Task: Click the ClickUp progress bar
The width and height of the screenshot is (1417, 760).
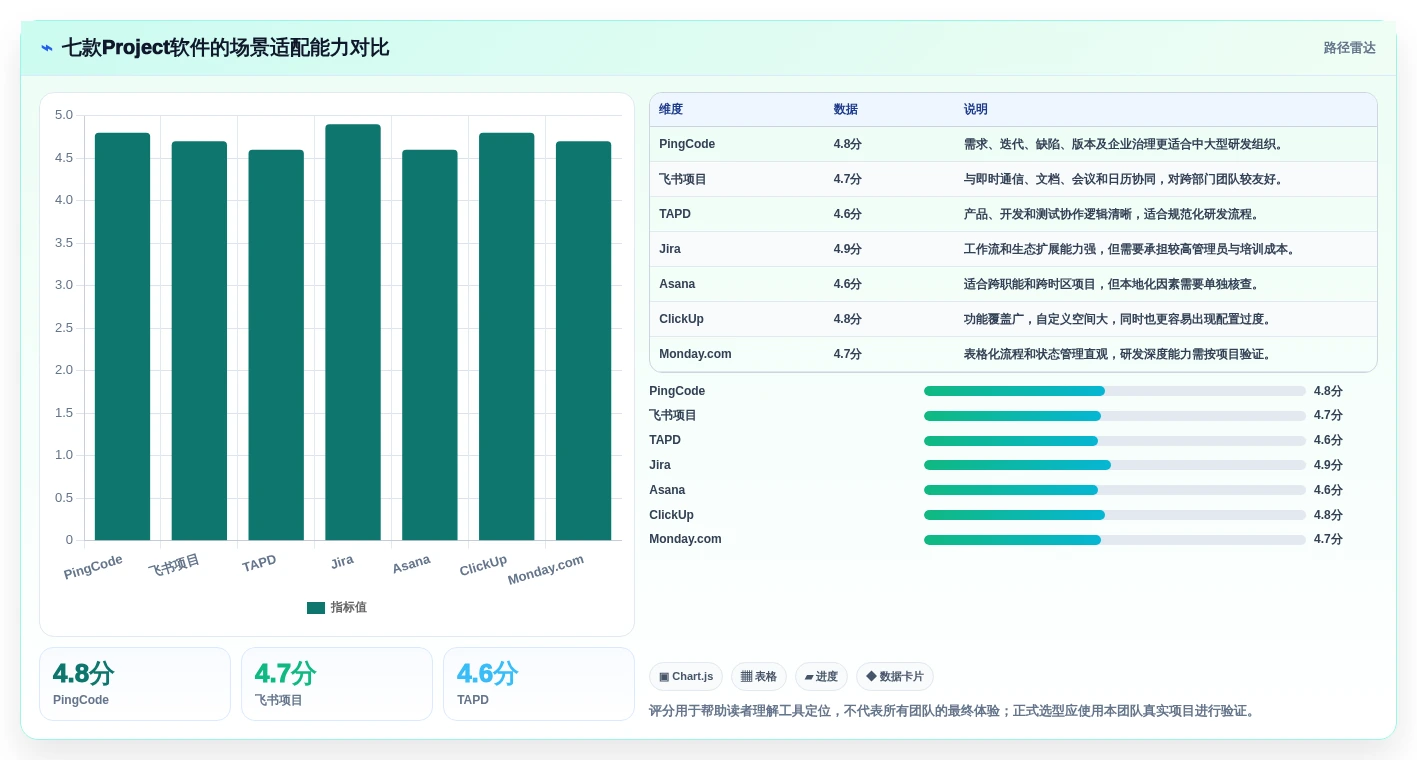Action: (x=1115, y=515)
